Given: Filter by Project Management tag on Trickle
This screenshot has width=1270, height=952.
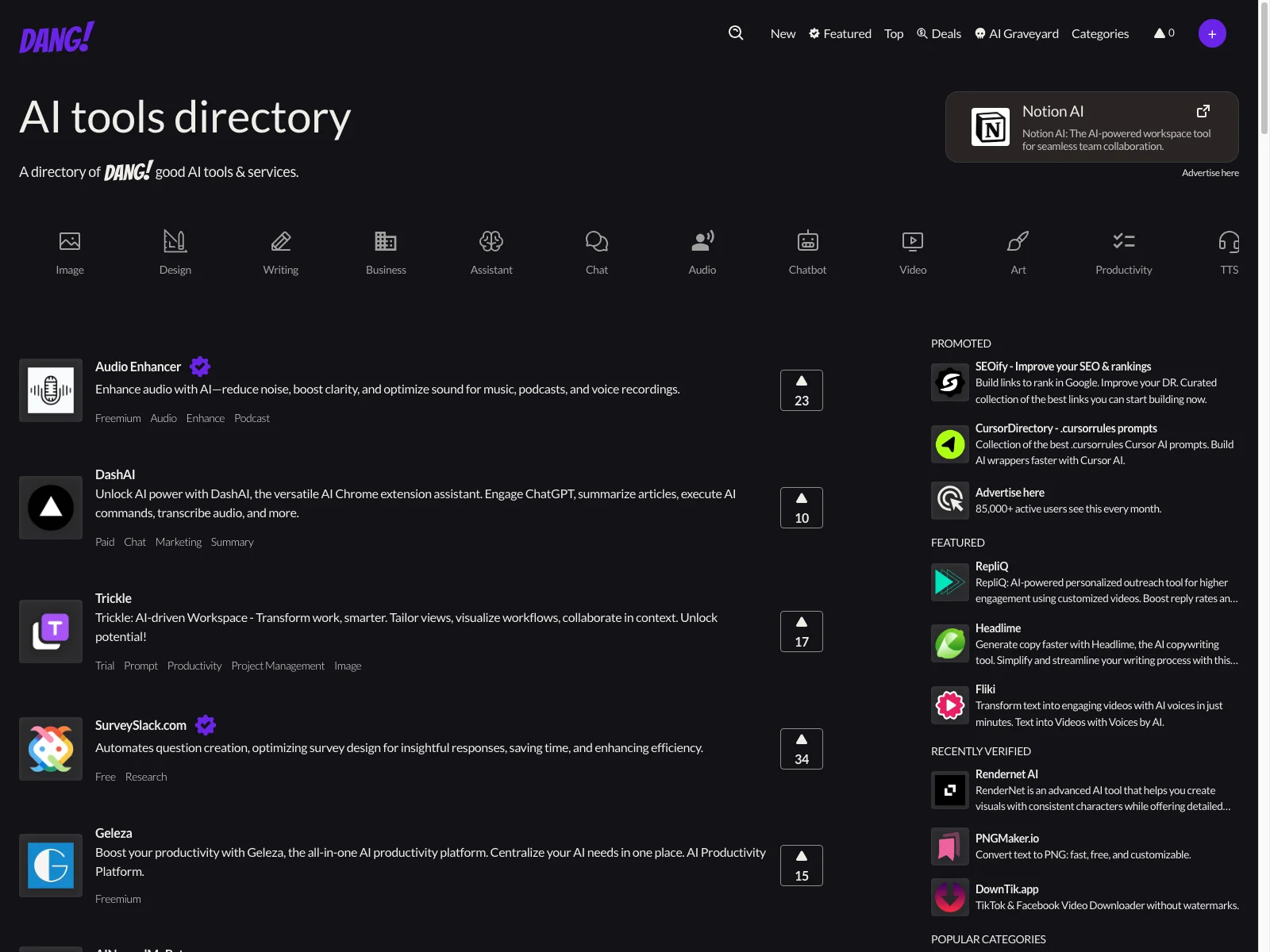Looking at the screenshot, I should (278, 666).
